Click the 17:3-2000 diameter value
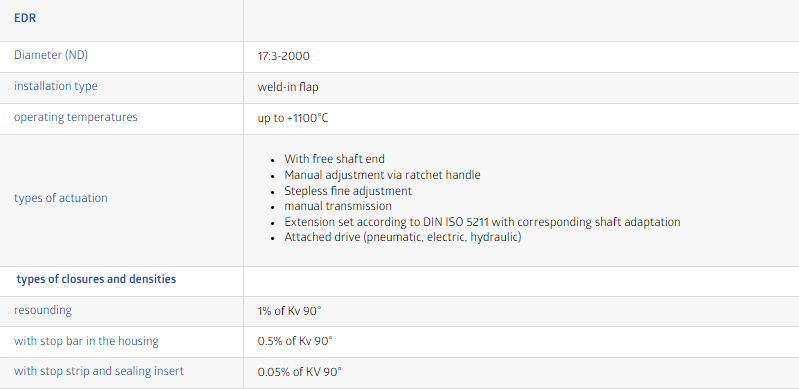The height and width of the screenshot is (389, 799). [x=284, y=56]
